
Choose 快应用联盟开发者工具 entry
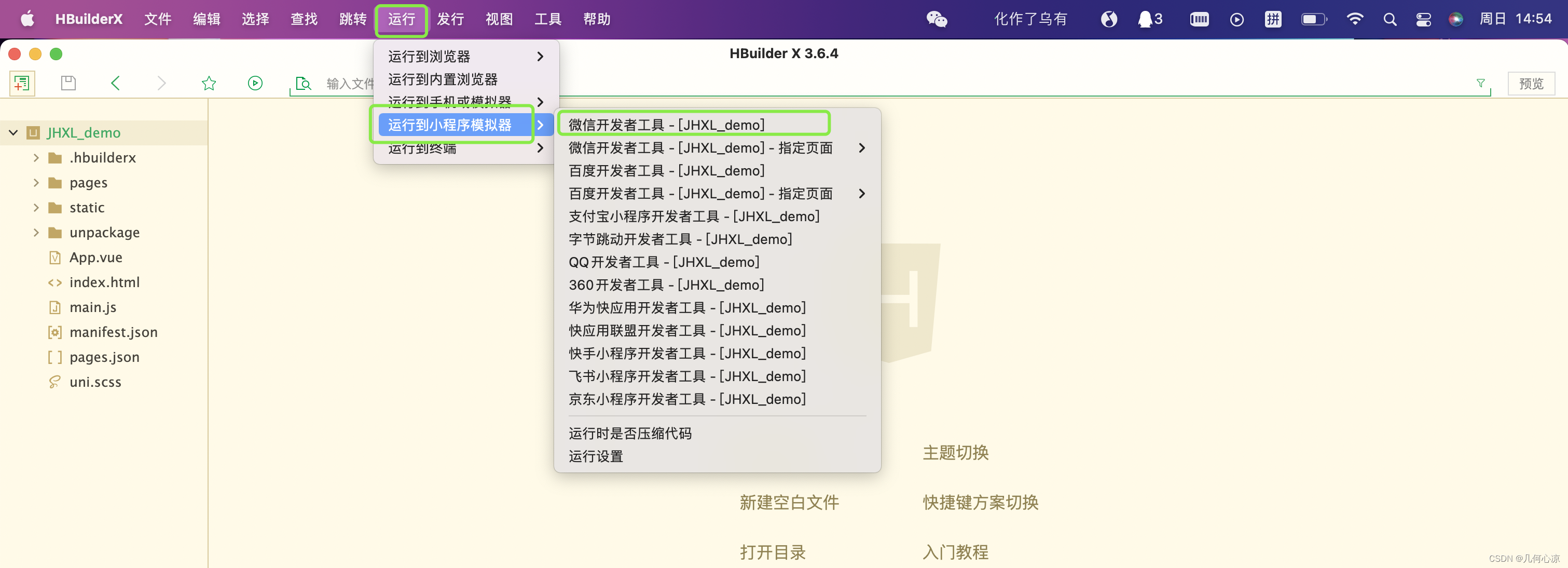717,331
